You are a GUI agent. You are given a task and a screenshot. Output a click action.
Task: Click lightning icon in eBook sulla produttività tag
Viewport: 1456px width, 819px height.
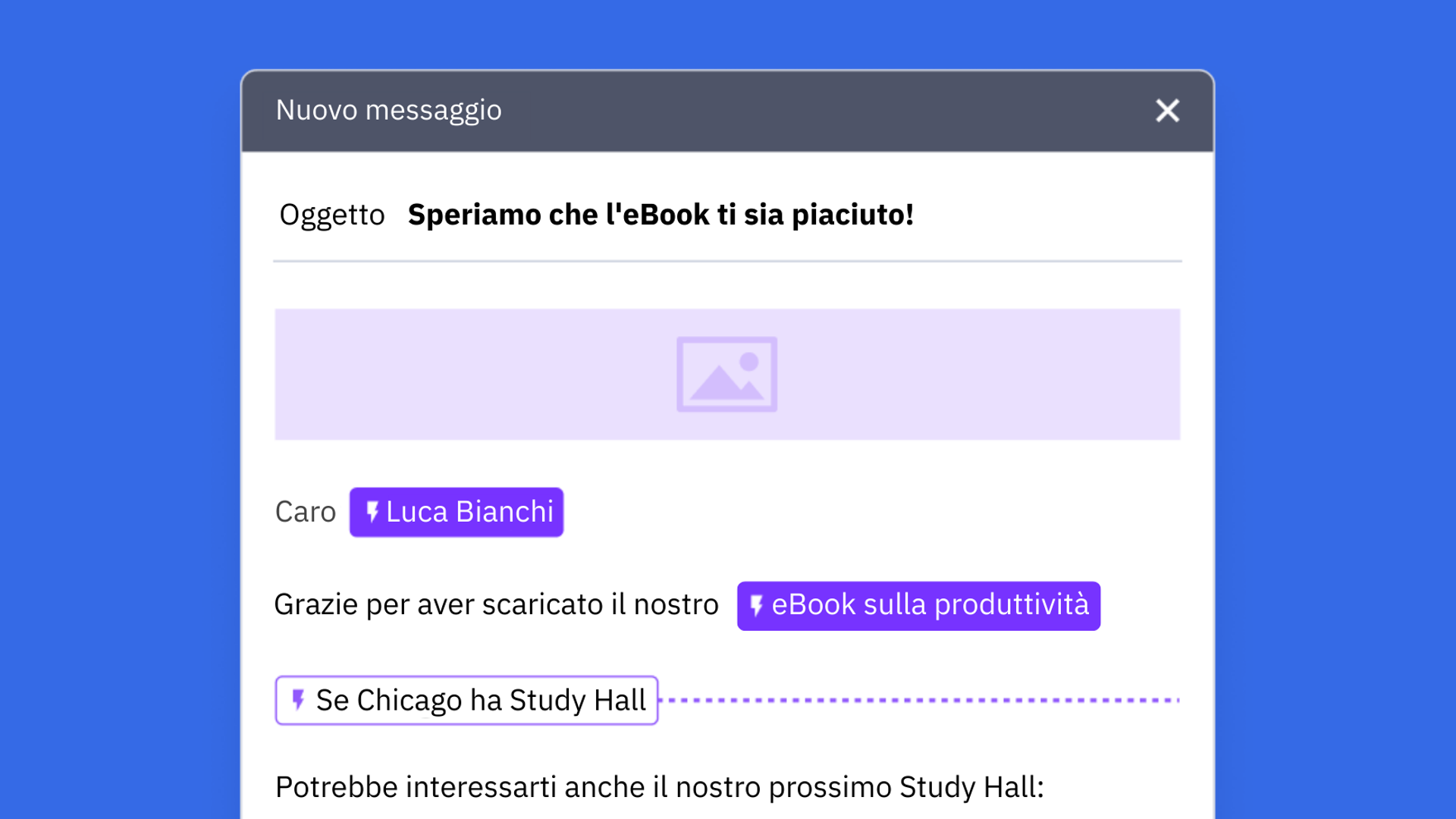[x=756, y=606]
